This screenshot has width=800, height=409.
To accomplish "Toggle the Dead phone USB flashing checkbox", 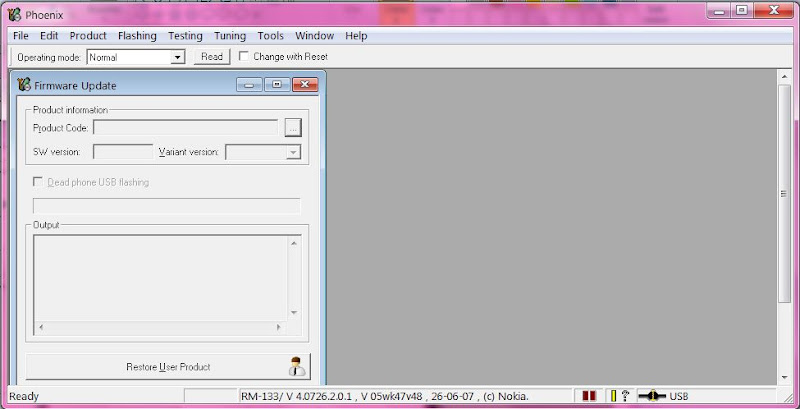I will click(x=38, y=182).
